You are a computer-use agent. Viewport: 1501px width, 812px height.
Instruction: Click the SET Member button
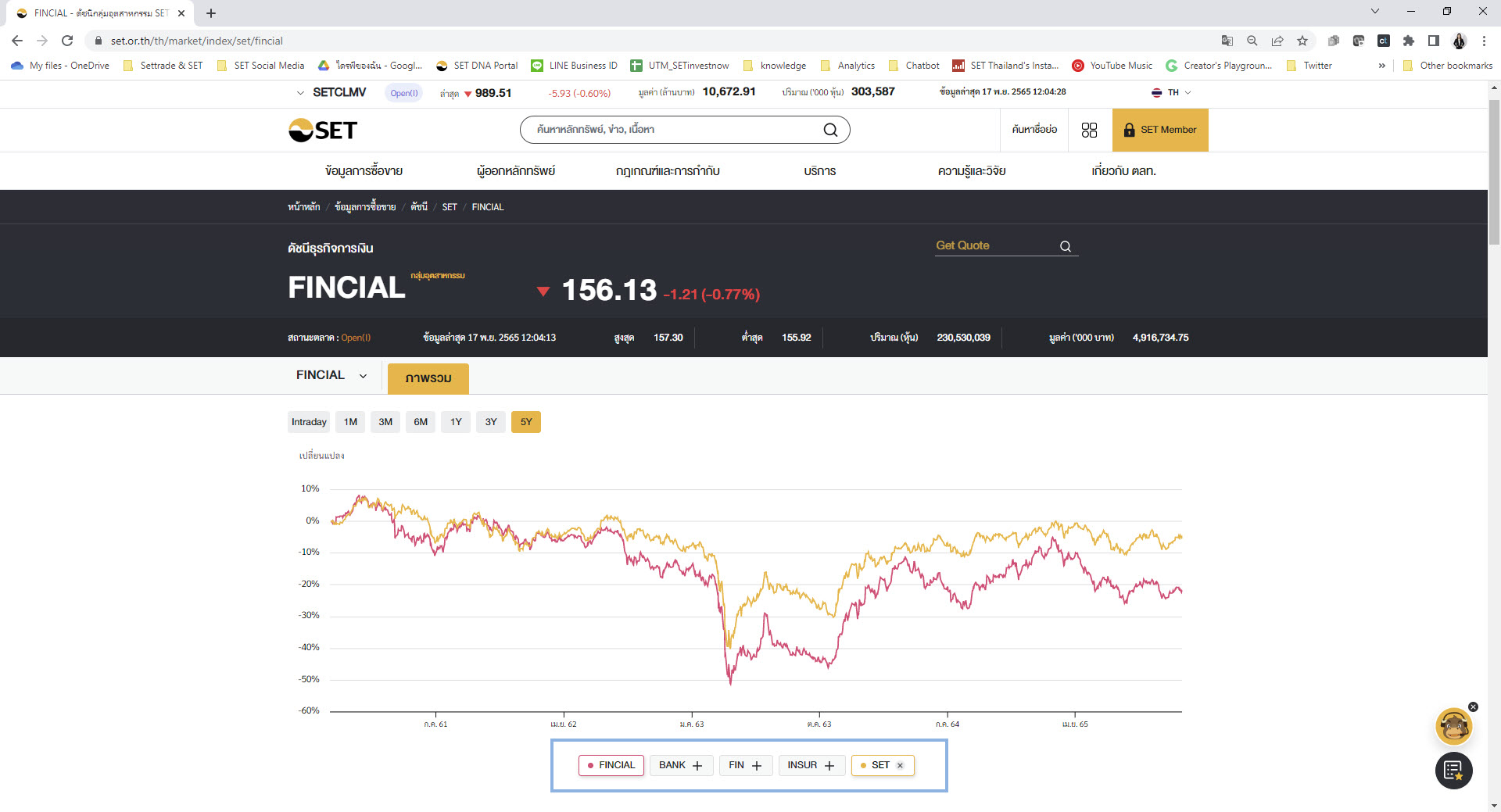pos(1160,130)
